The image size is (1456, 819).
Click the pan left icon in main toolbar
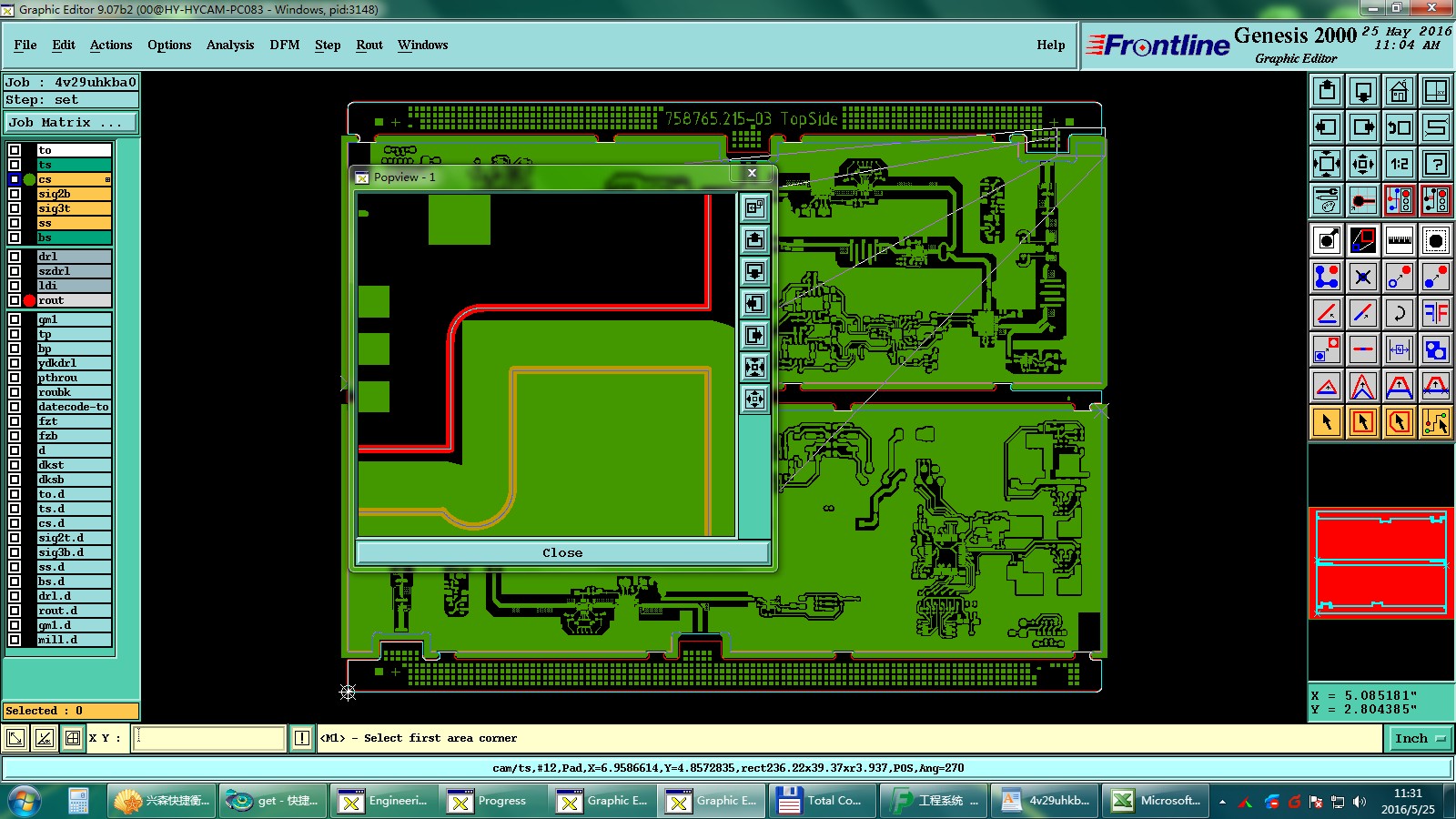coord(1327,127)
